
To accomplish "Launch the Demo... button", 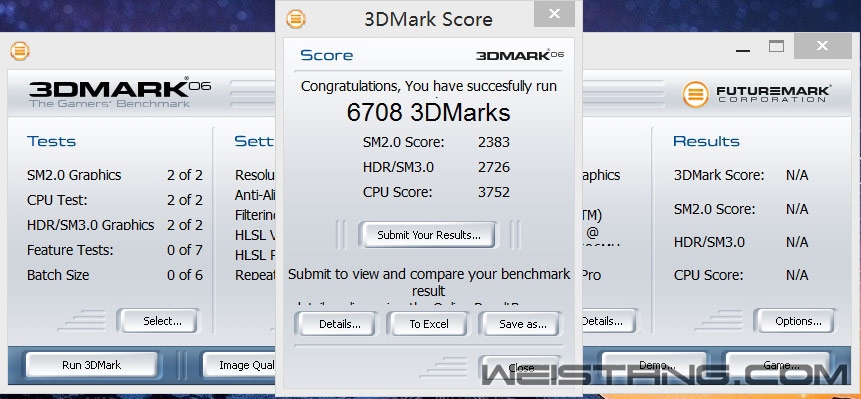I will (655, 365).
